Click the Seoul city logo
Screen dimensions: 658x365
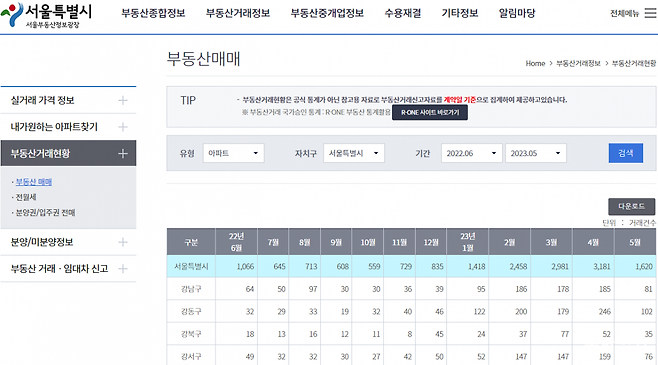pos(46,15)
